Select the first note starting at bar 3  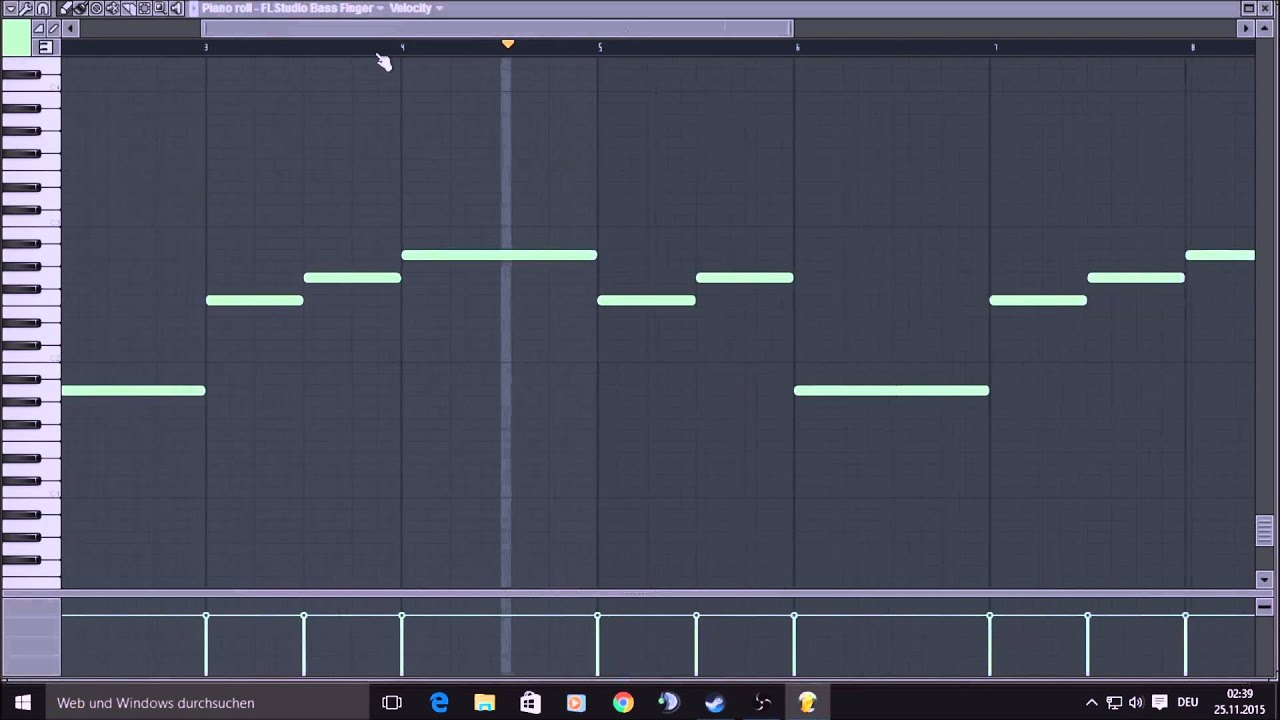pos(254,300)
